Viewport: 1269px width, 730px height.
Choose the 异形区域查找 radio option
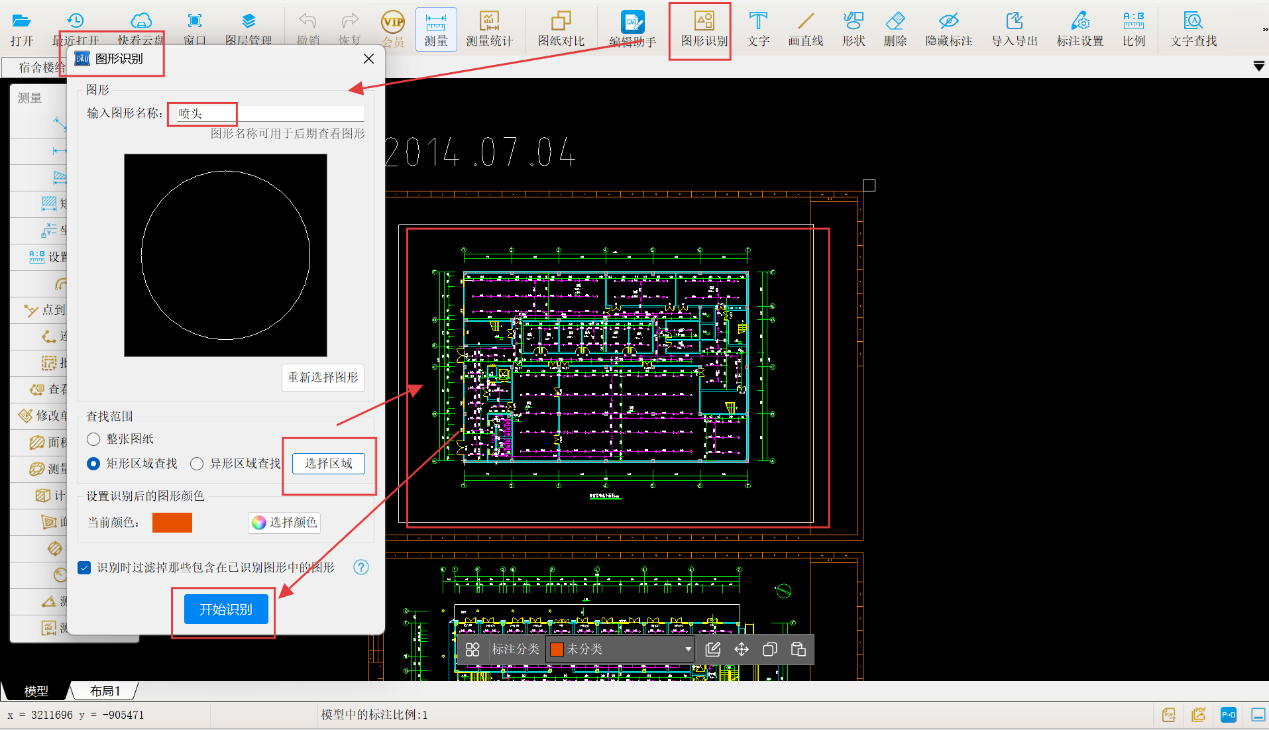(197, 464)
